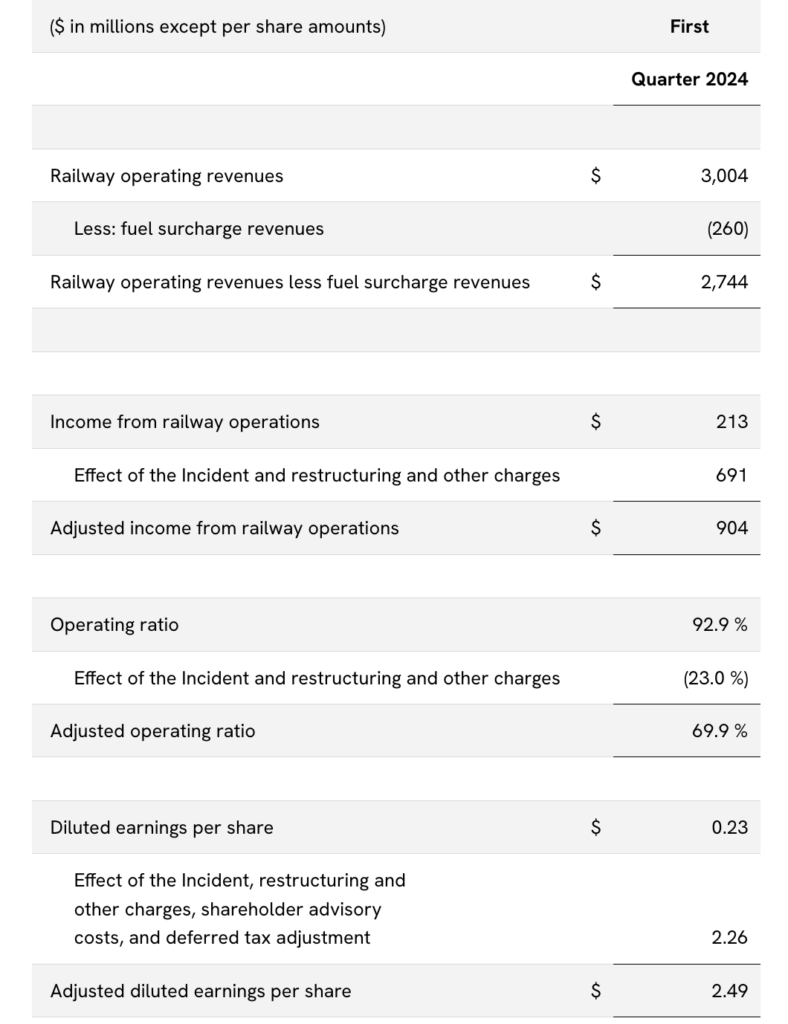This screenshot has height=1024, width=788.
Task: Click the 2.49 adjusted earnings value
Action: [729, 991]
